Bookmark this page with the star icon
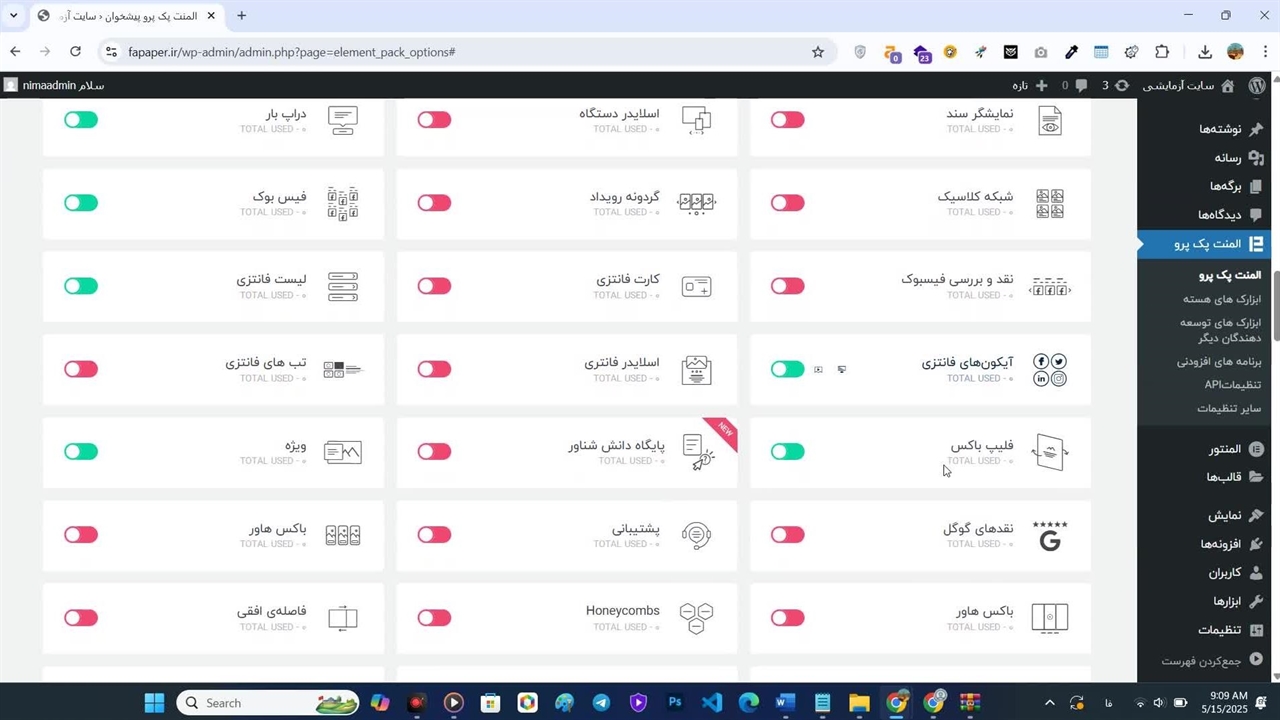Viewport: 1280px width, 720px height. pos(818,52)
